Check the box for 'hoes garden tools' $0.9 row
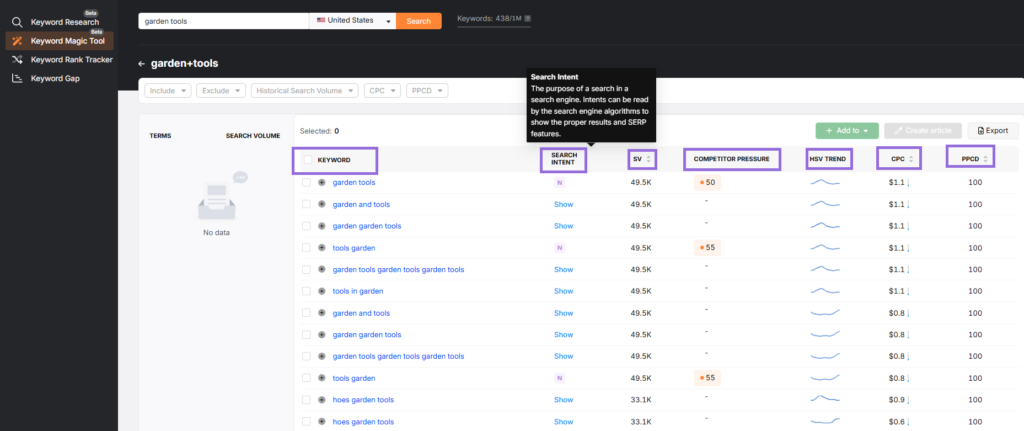This screenshot has width=1024, height=431. pos(306,400)
